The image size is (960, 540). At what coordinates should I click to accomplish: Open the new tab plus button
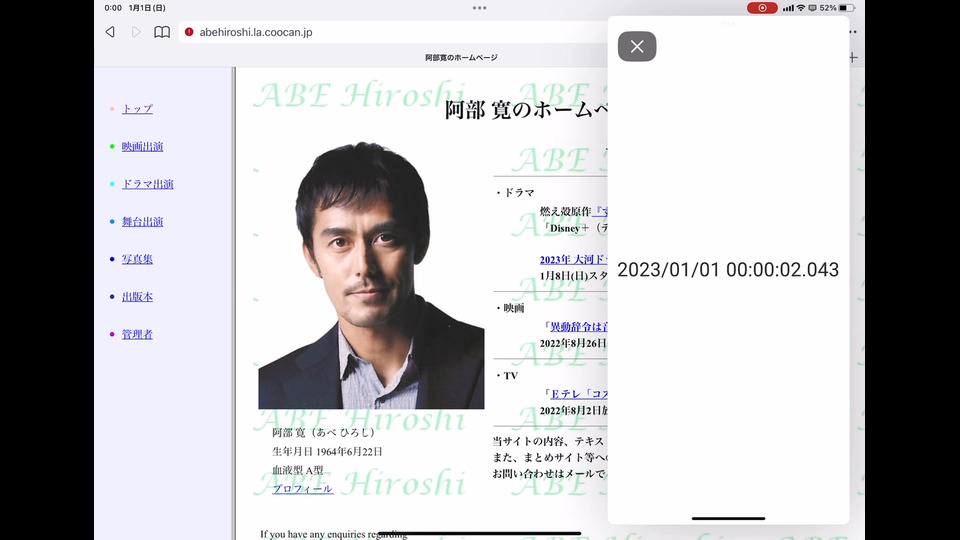tap(853, 58)
